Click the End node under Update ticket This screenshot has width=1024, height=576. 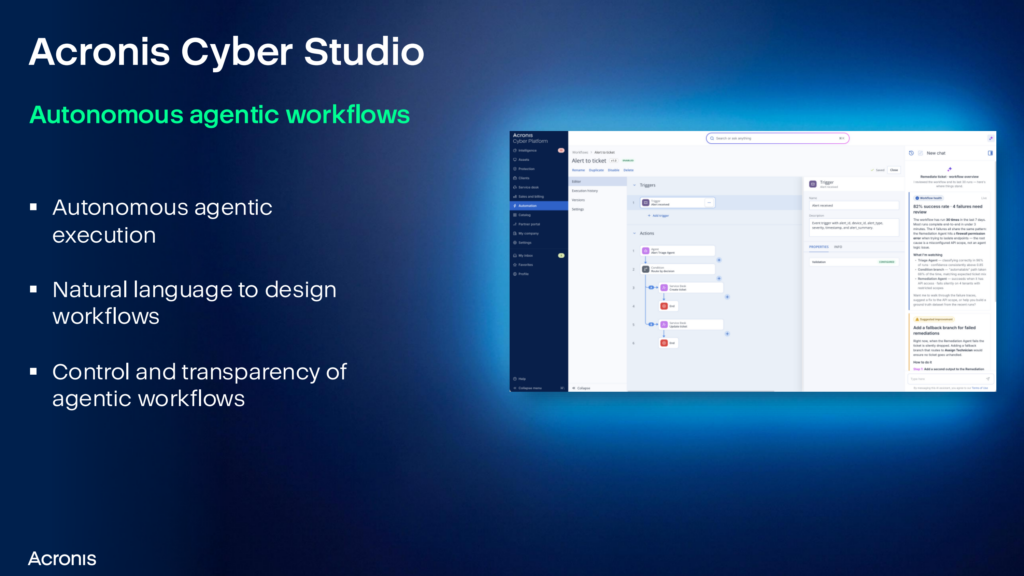[668, 343]
